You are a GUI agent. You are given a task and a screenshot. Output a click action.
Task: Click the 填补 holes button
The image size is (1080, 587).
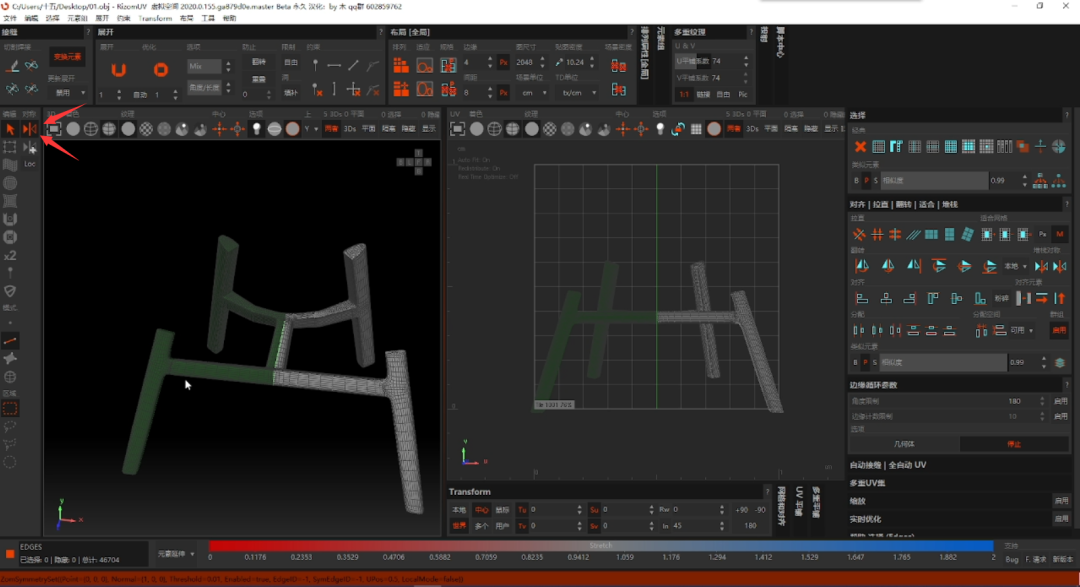click(x=291, y=93)
